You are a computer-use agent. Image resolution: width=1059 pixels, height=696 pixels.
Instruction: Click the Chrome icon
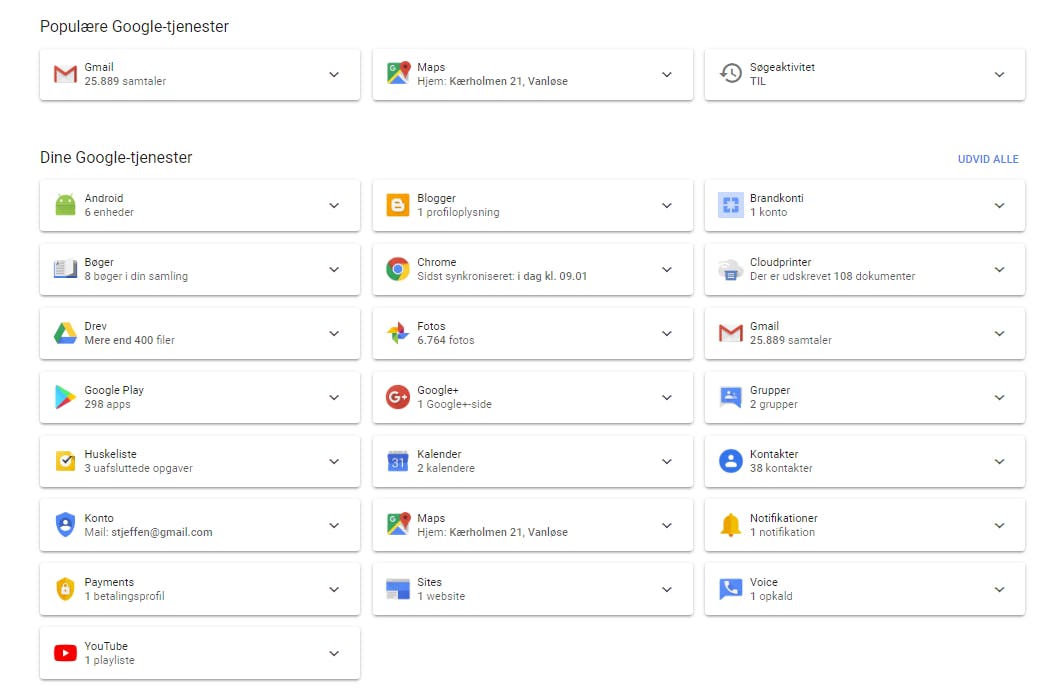(x=398, y=269)
